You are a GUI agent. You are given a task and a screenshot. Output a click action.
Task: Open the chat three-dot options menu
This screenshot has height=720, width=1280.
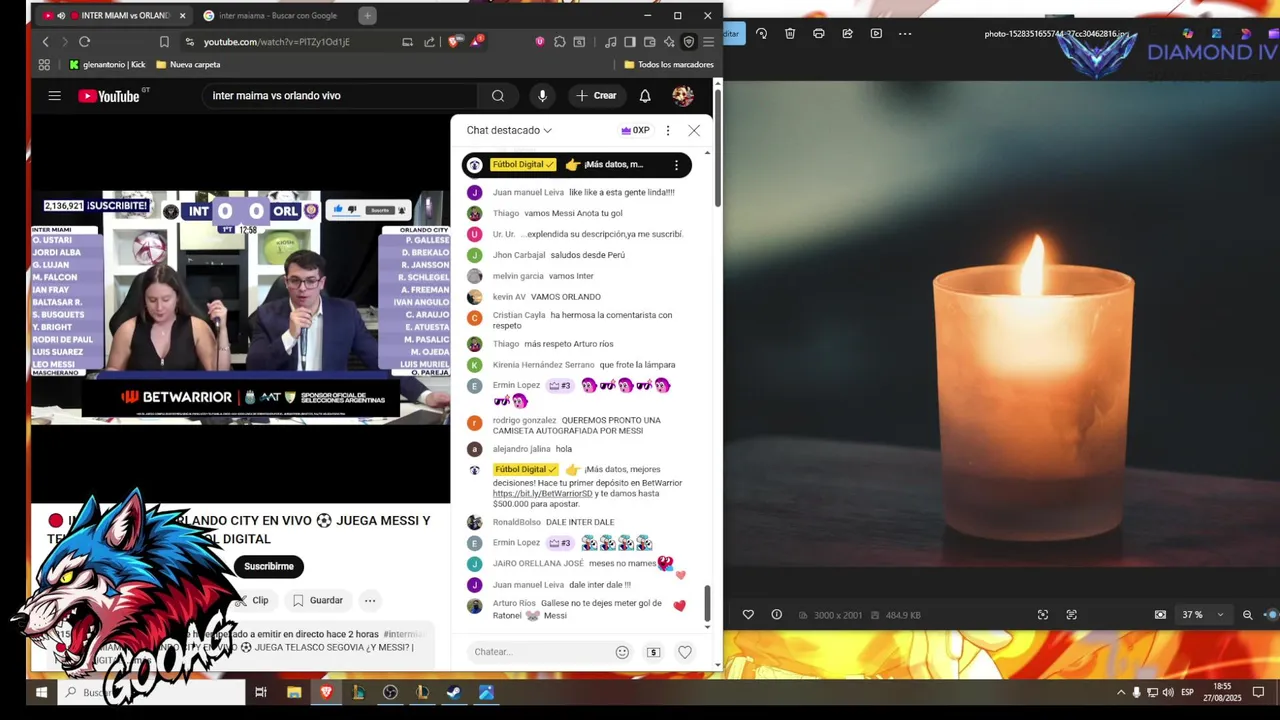[668, 130]
